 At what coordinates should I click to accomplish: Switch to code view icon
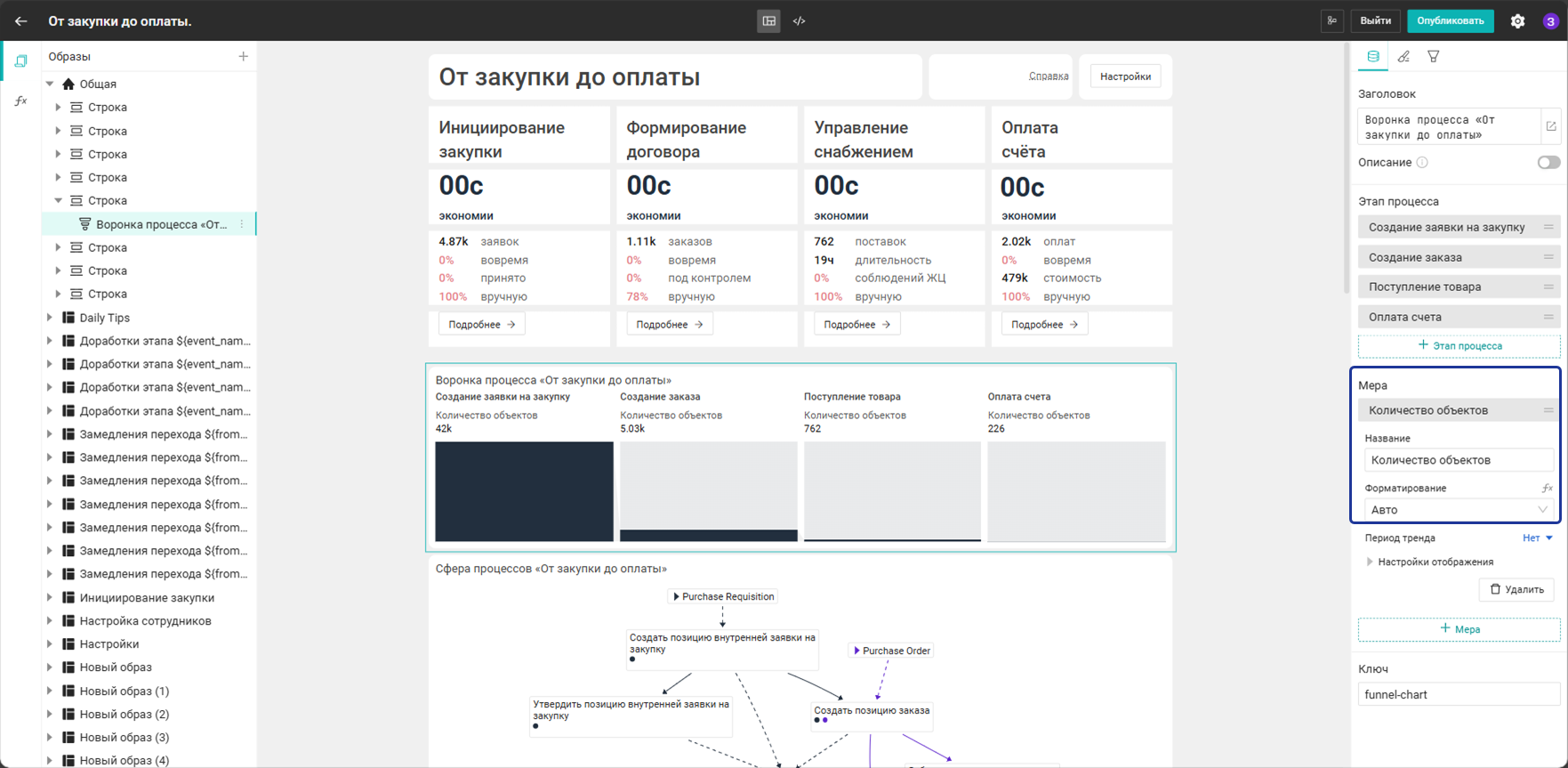pyautogui.click(x=799, y=21)
